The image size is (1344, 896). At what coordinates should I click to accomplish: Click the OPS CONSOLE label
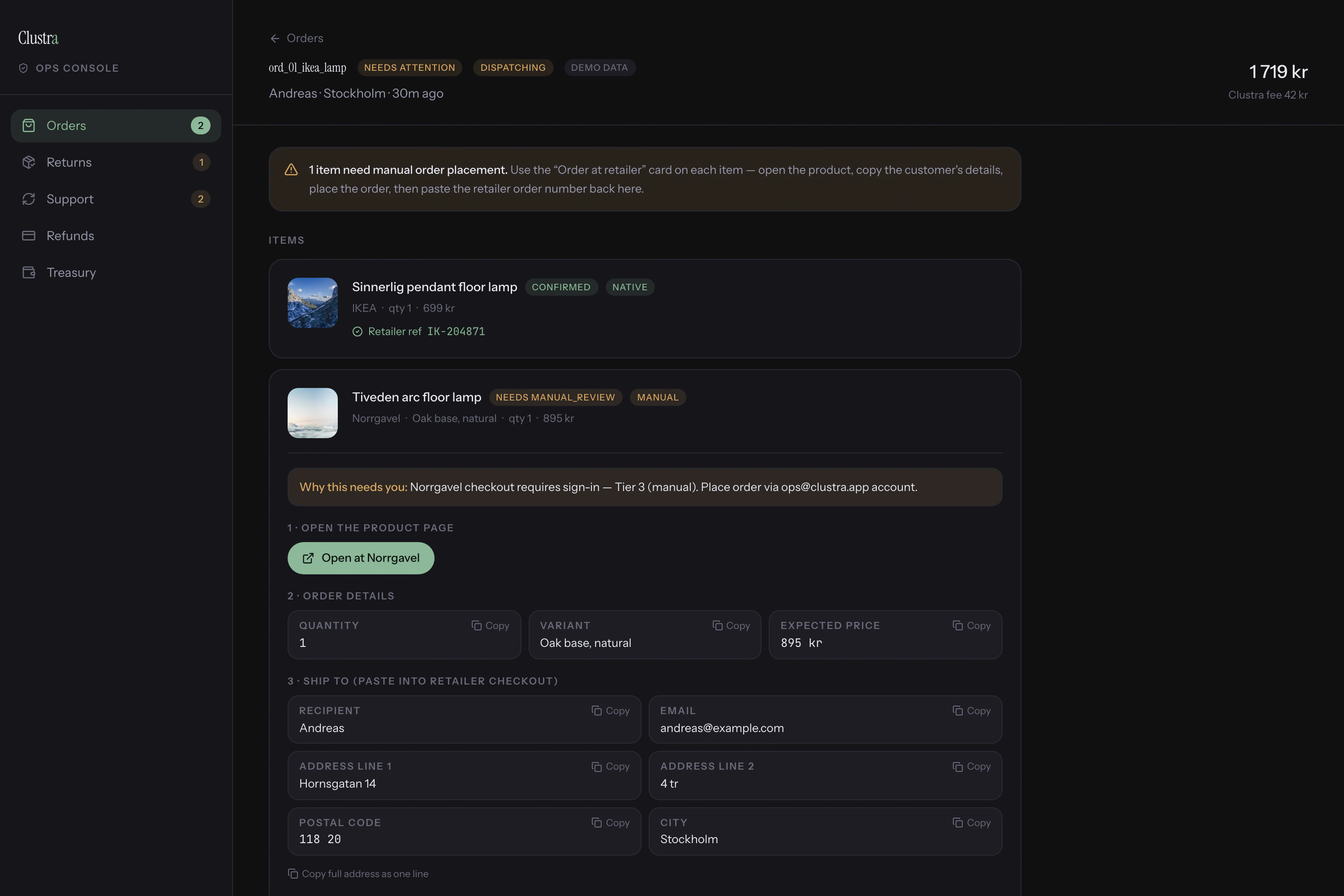[77, 68]
